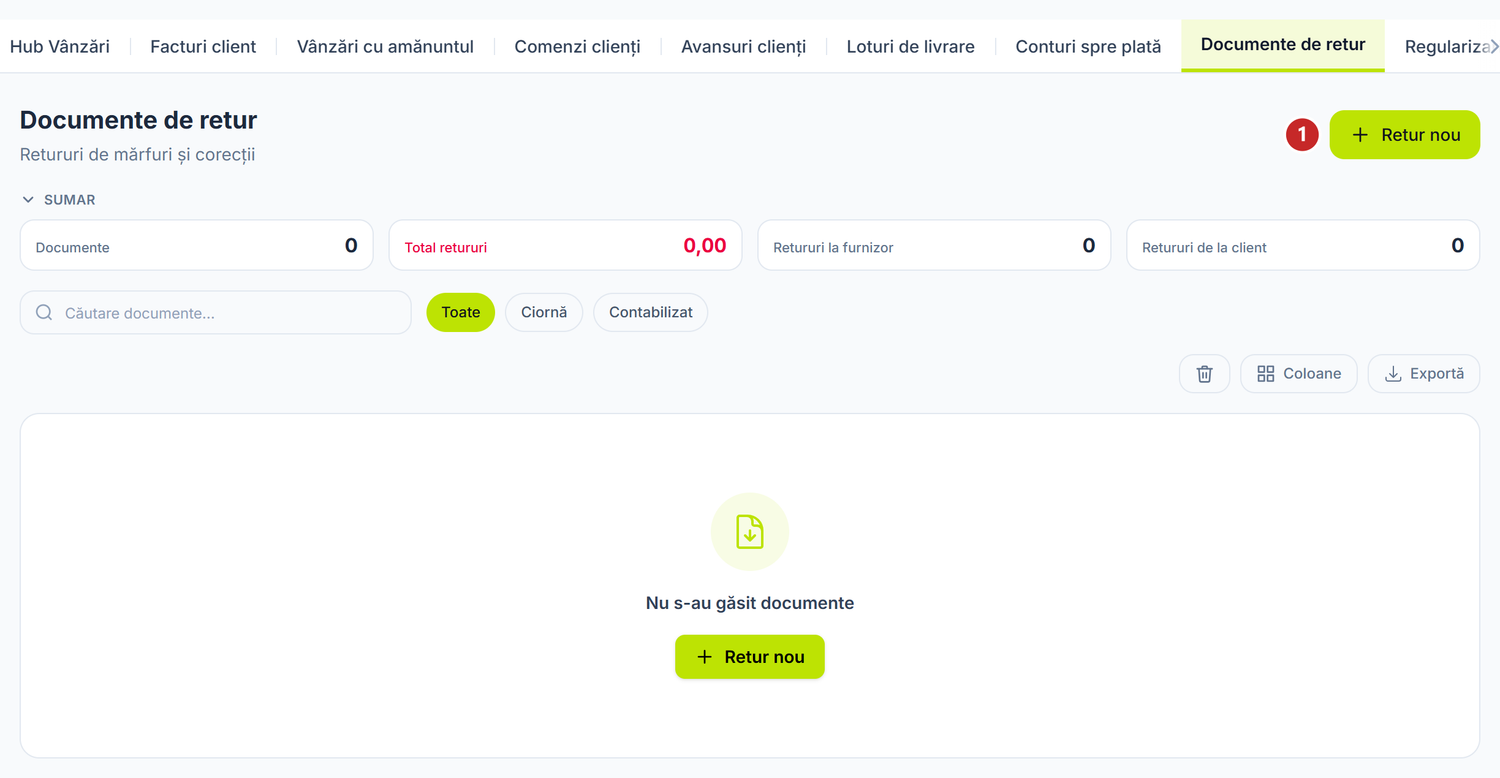Click the Total retururi summary card

tap(565, 245)
